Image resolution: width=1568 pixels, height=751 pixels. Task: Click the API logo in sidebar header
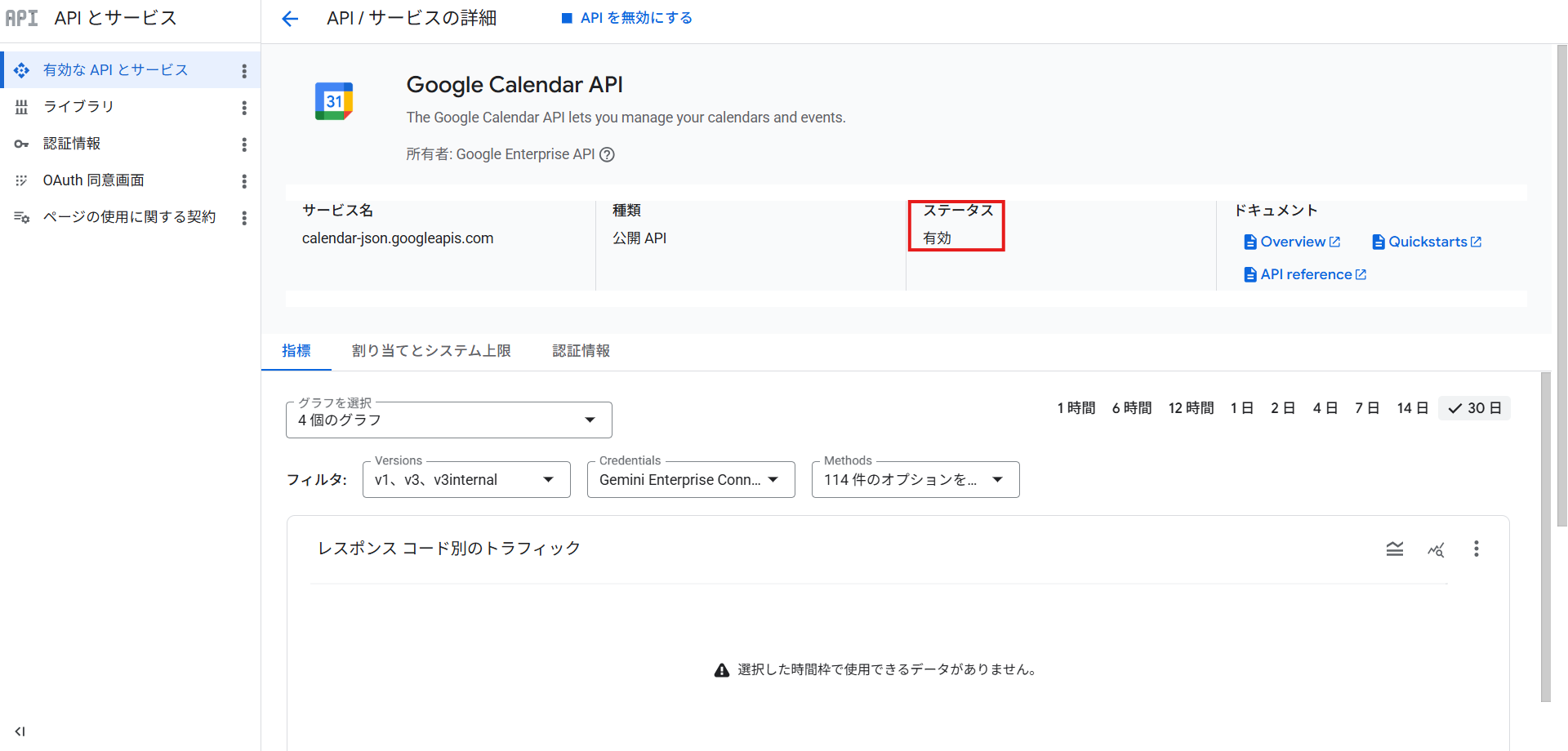point(22,18)
